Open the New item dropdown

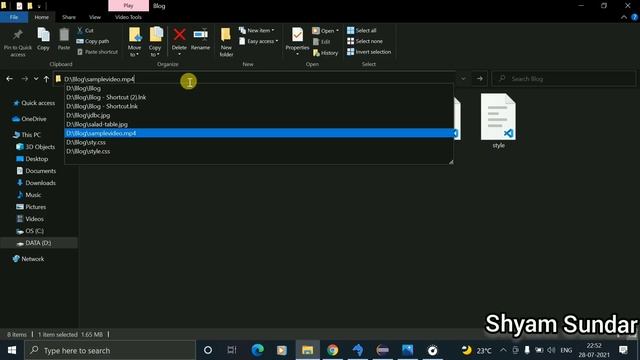pos(257,31)
